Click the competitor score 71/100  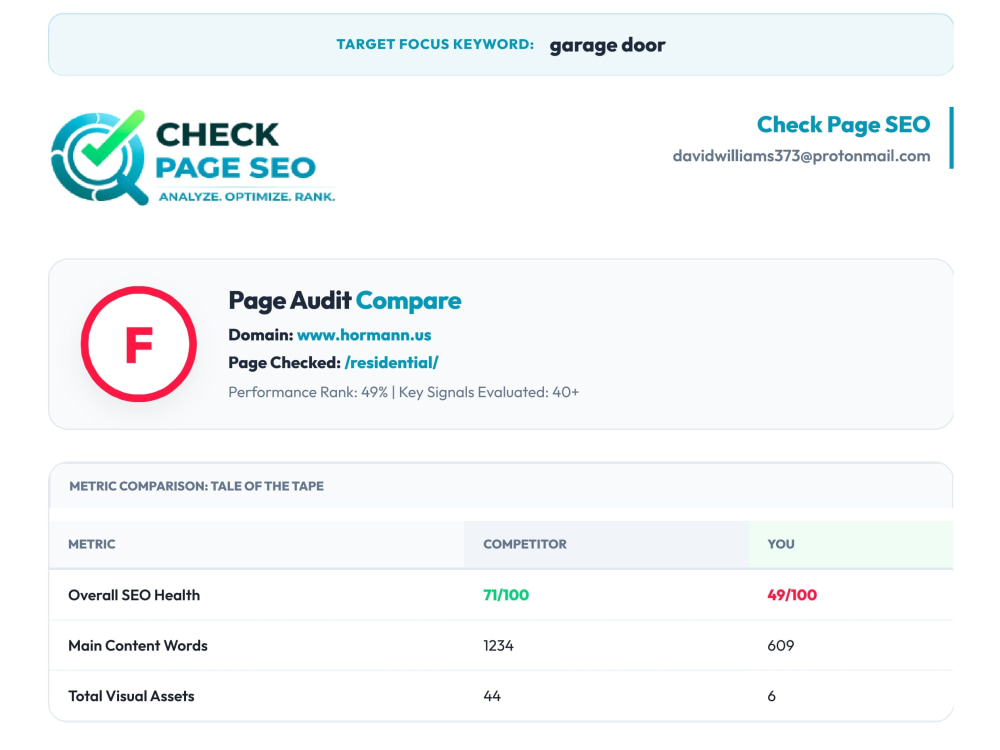pos(506,595)
